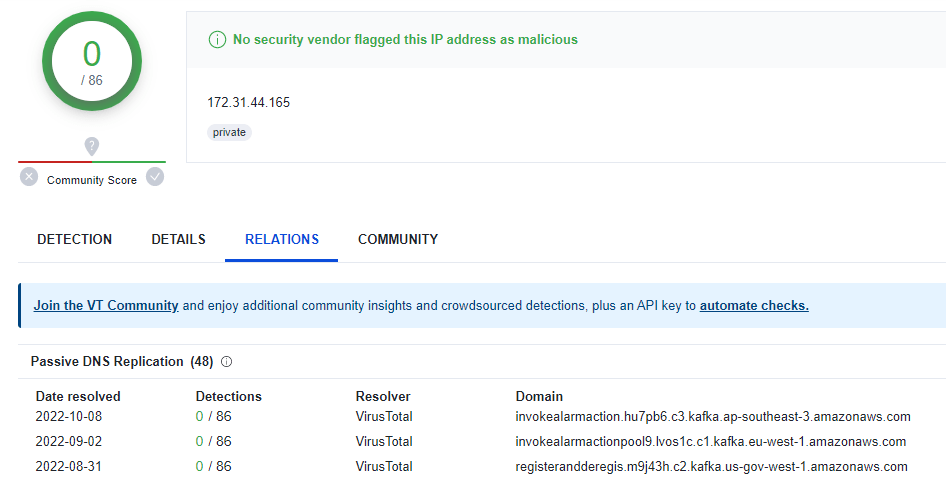946x482 pixels.
Task: Select the RELATIONS tab
Action: [x=282, y=239]
